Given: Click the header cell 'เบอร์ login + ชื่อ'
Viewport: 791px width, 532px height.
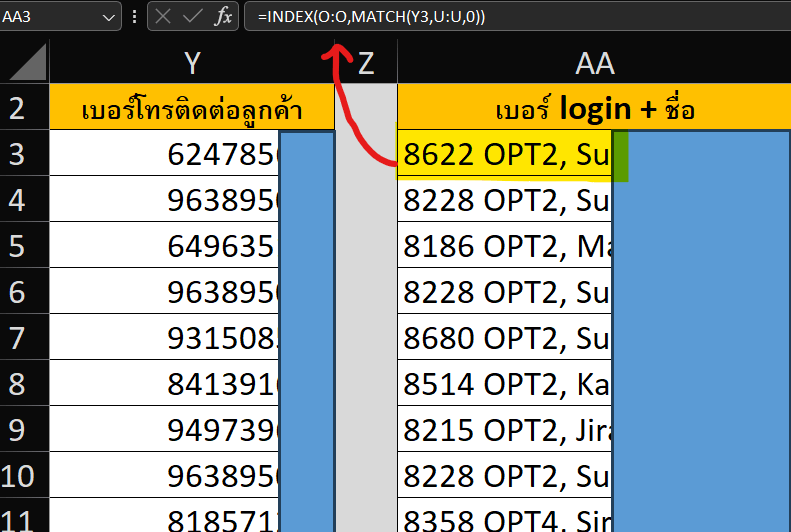Looking at the screenshot, I should 593,108.
